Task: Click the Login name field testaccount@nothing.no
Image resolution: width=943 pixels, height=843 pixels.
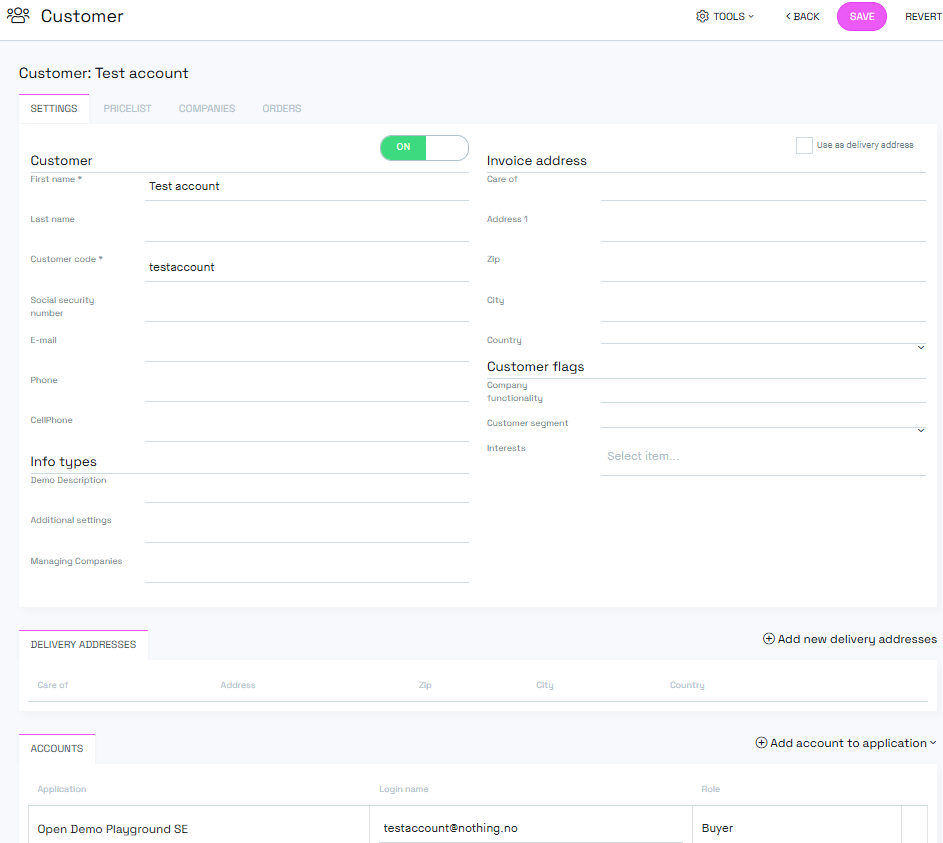Action: pyautogui.click(x=530, y=828)
